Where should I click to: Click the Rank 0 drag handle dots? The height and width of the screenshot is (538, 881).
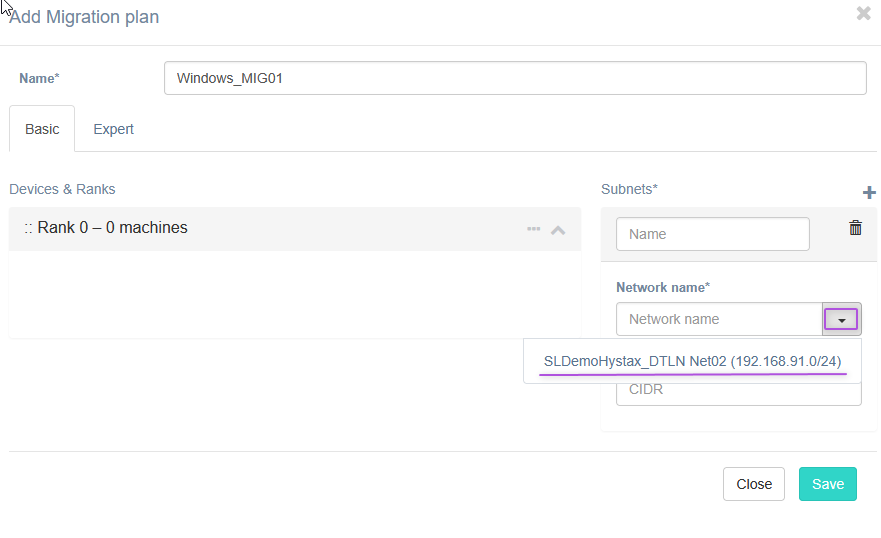(x=28, y=228)
